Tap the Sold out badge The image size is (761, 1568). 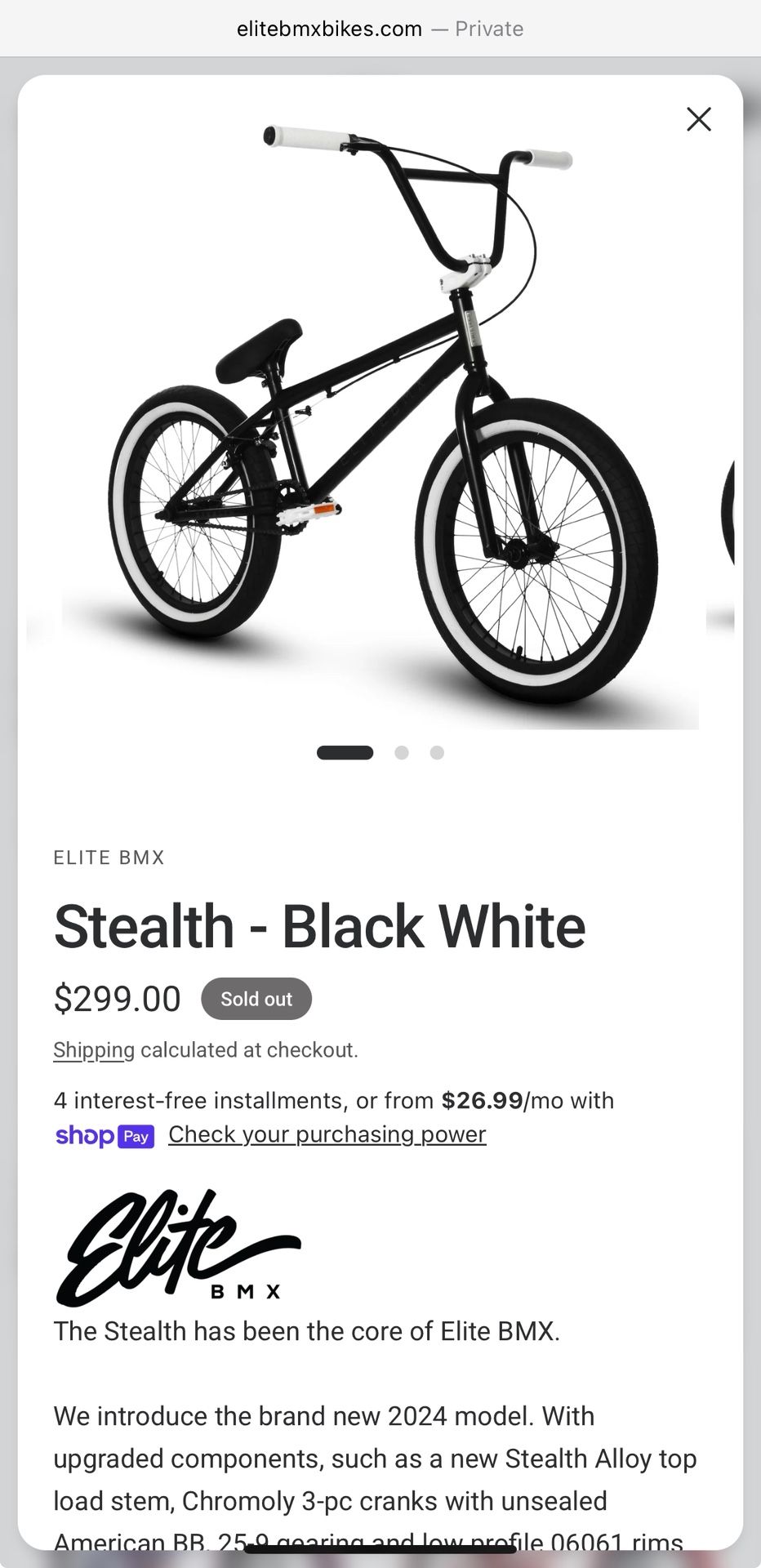pyautogui.click(x=256, y=998)
